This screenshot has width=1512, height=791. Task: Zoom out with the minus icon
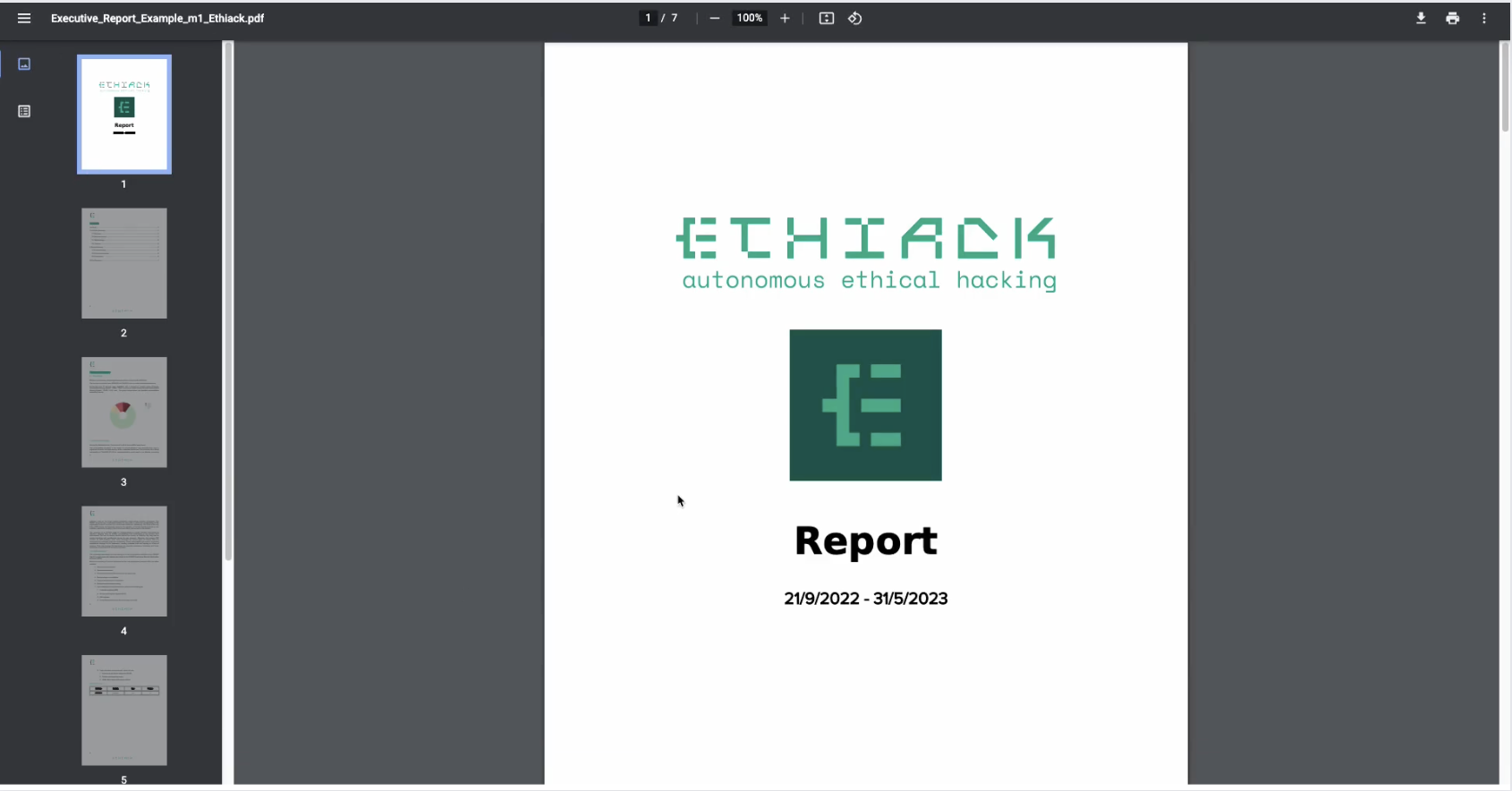tap(715, 18)
